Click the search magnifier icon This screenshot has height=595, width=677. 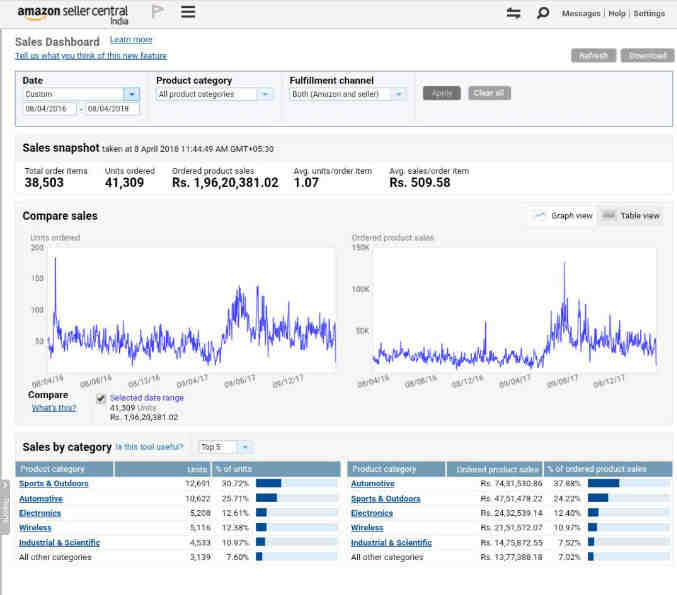[543, 13]
